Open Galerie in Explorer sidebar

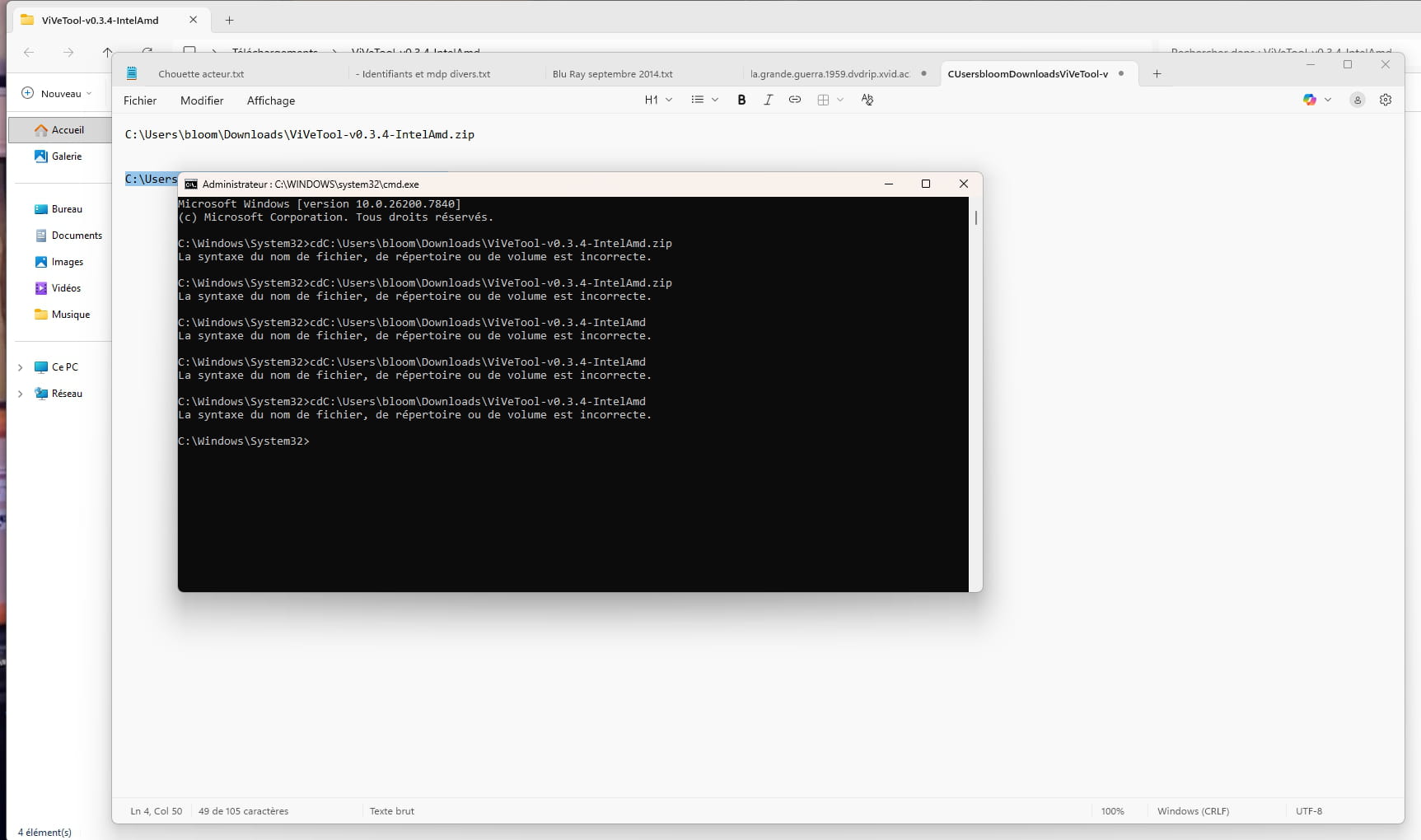[x=59, y=156]
